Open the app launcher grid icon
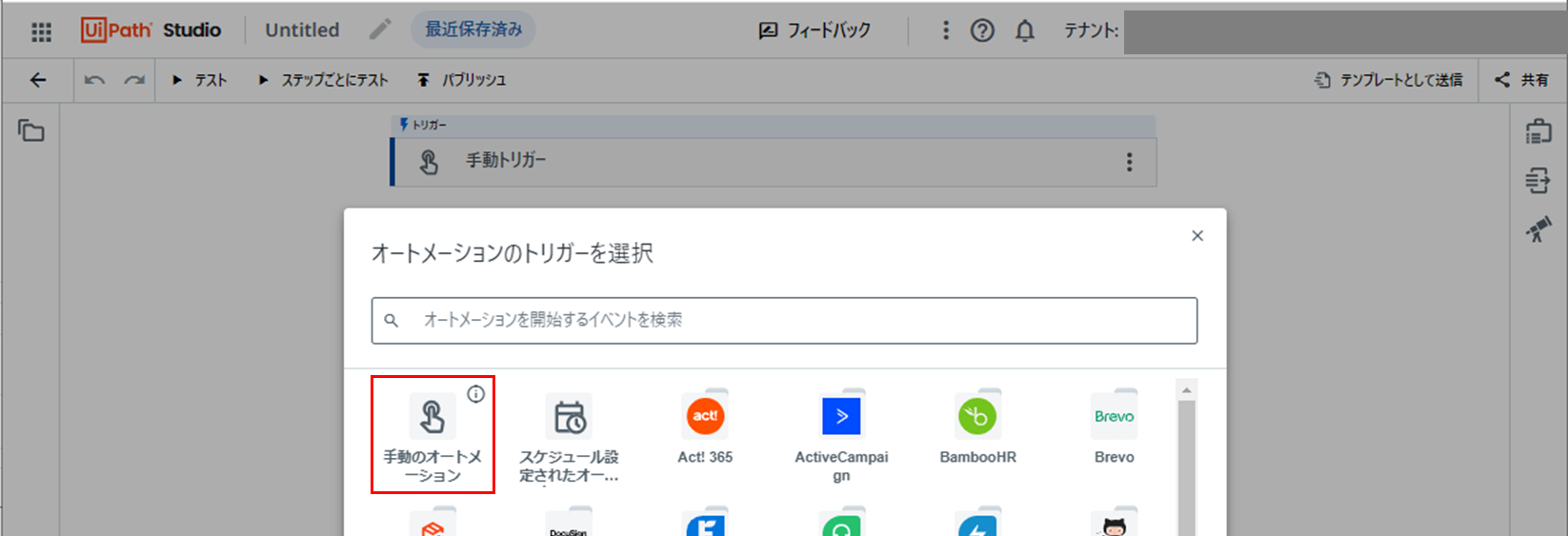 [x=41, y=31]
